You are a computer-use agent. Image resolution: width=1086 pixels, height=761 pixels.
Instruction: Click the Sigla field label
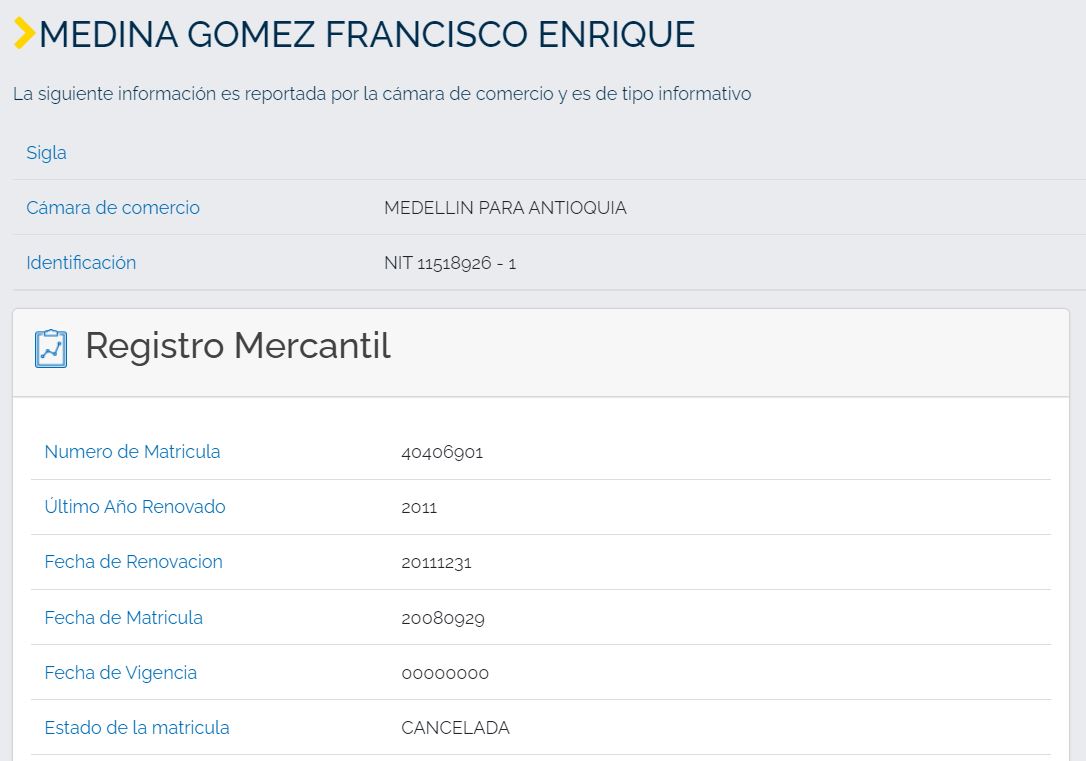(46, 153)
